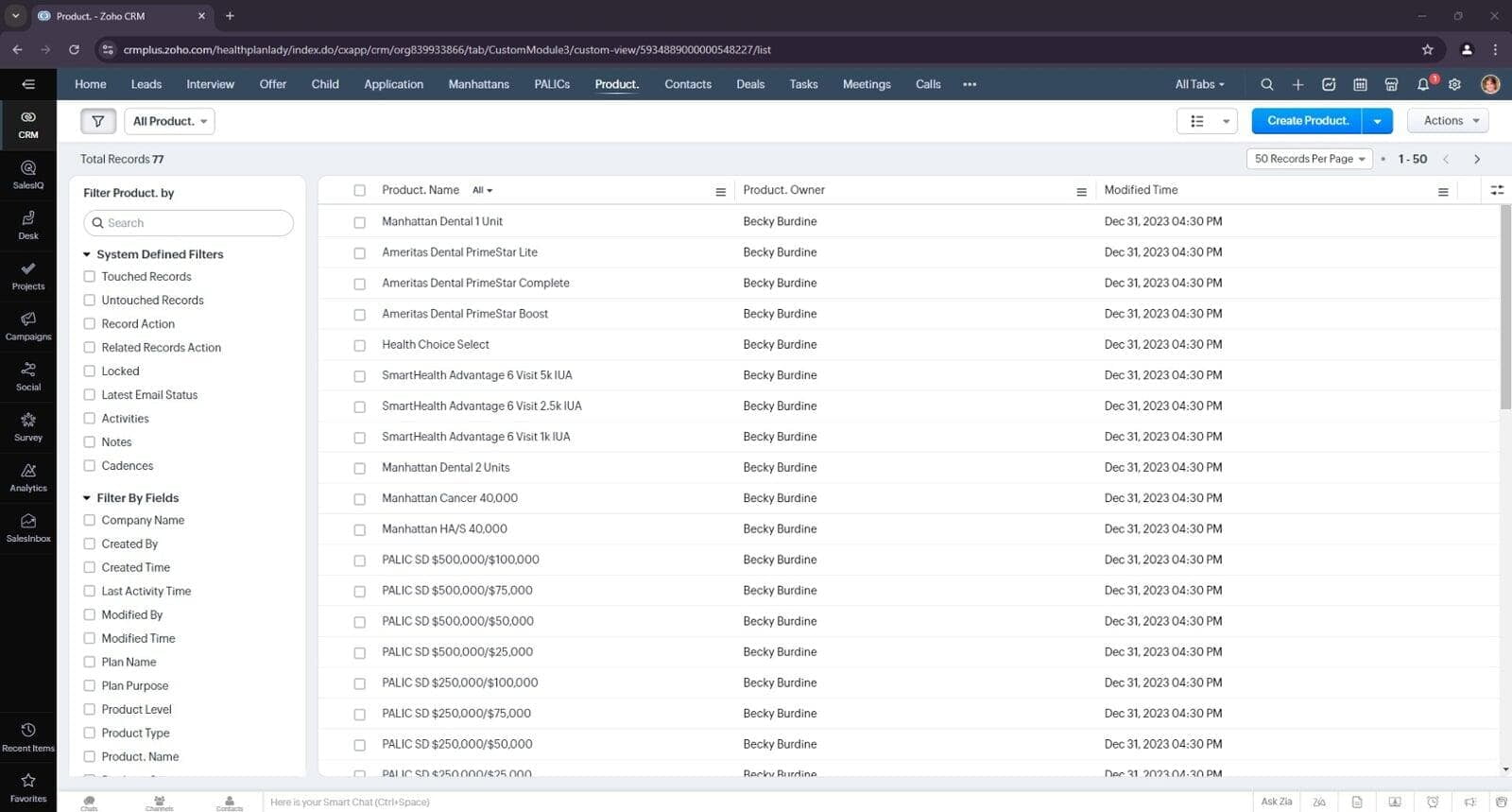Switch to the Contacts tab
The width and height of the screenshot is (1512, 812).
pos(688,84)
